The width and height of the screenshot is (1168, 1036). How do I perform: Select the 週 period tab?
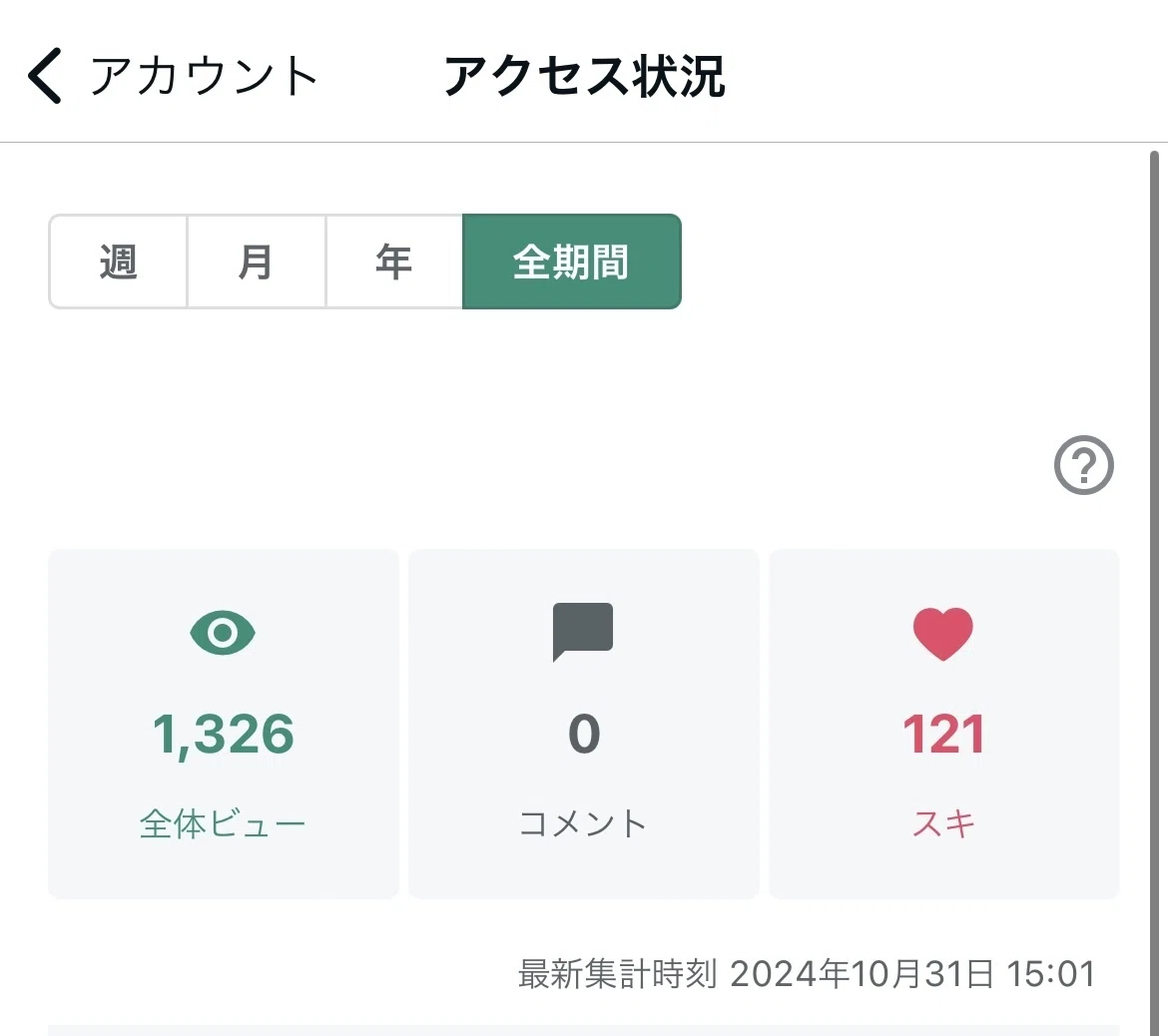[118, 261]
